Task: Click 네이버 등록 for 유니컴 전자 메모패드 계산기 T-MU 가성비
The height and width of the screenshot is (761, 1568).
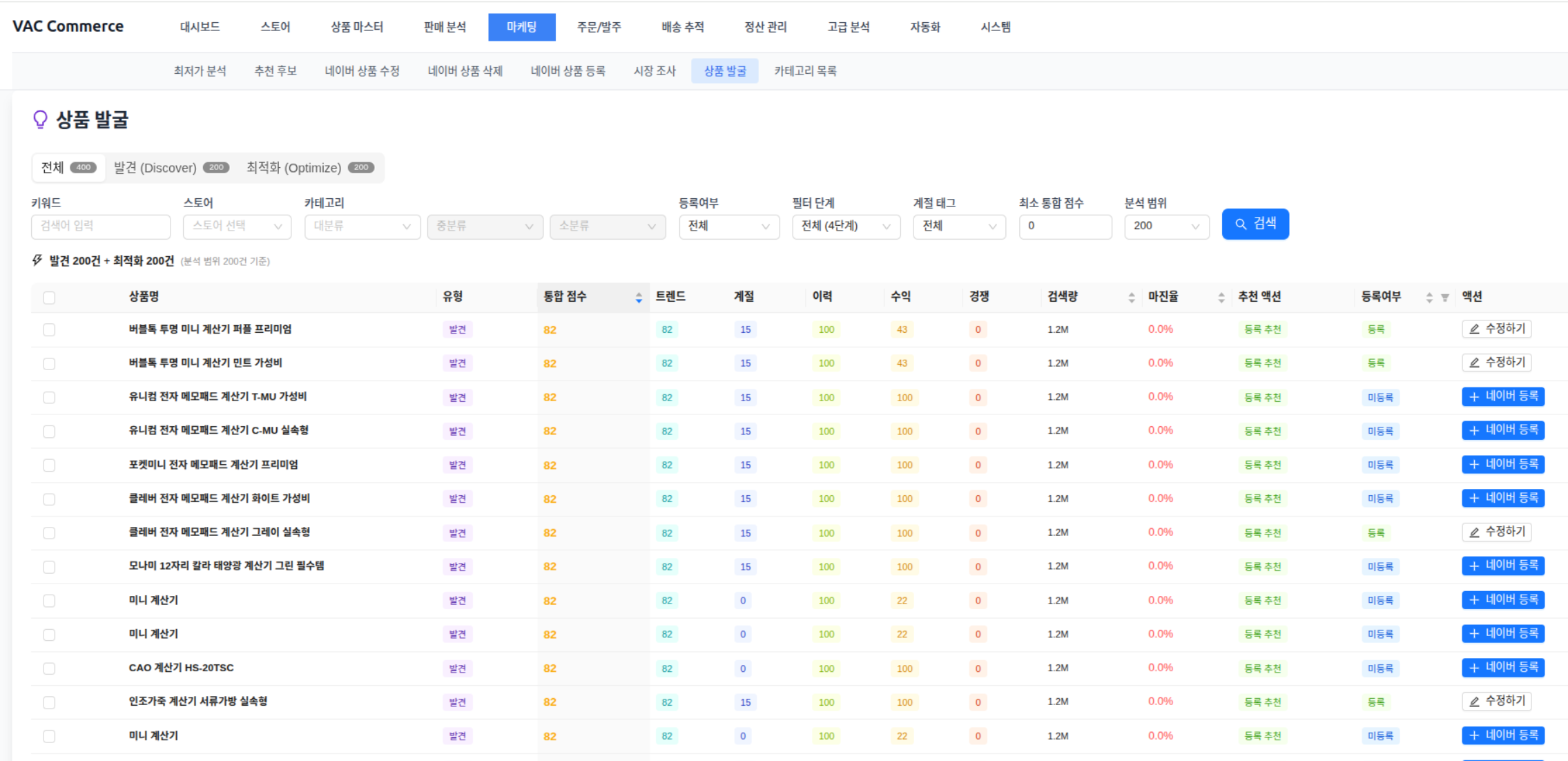Action: 1503,396
